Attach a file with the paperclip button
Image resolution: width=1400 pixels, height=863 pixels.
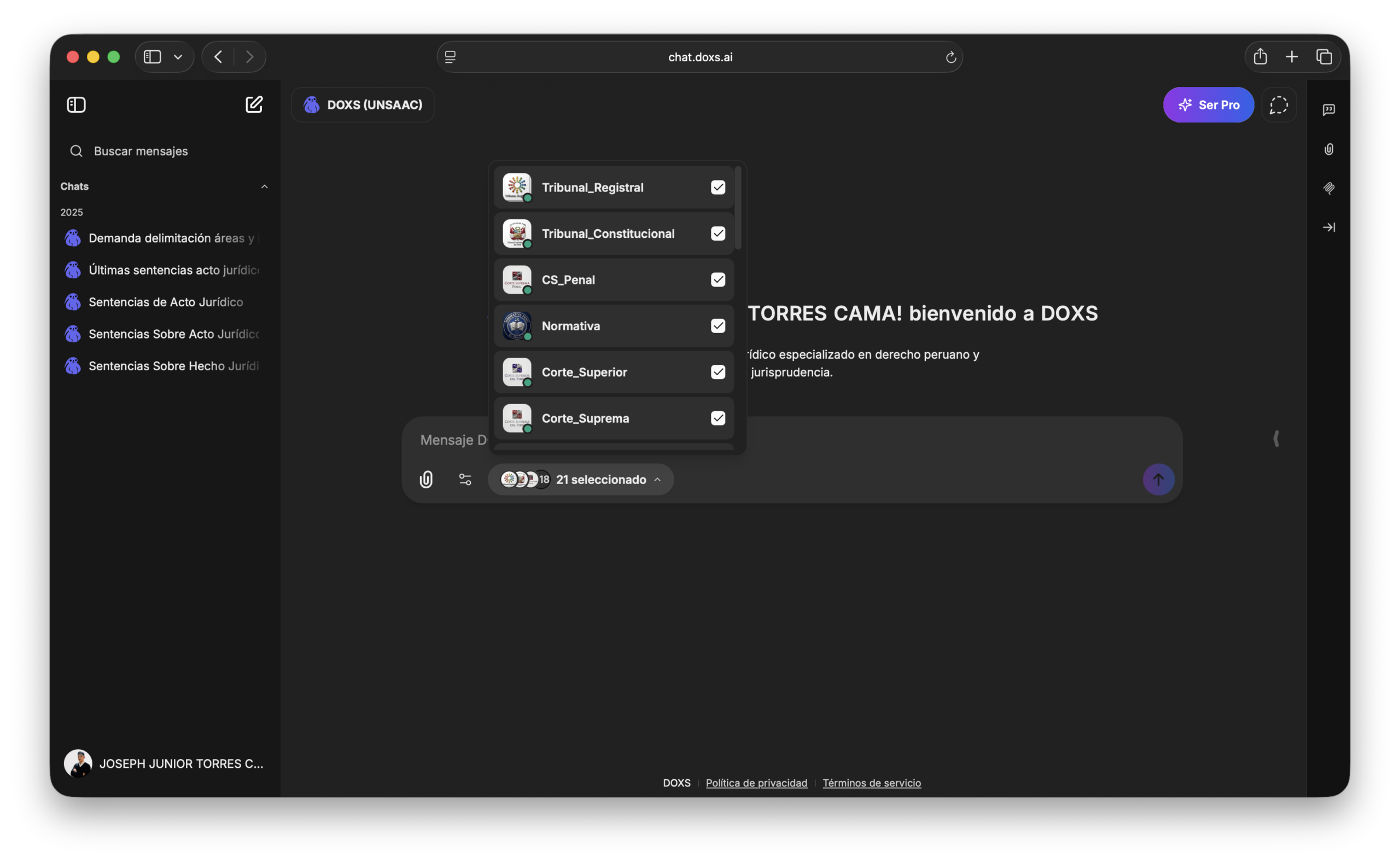427,480
